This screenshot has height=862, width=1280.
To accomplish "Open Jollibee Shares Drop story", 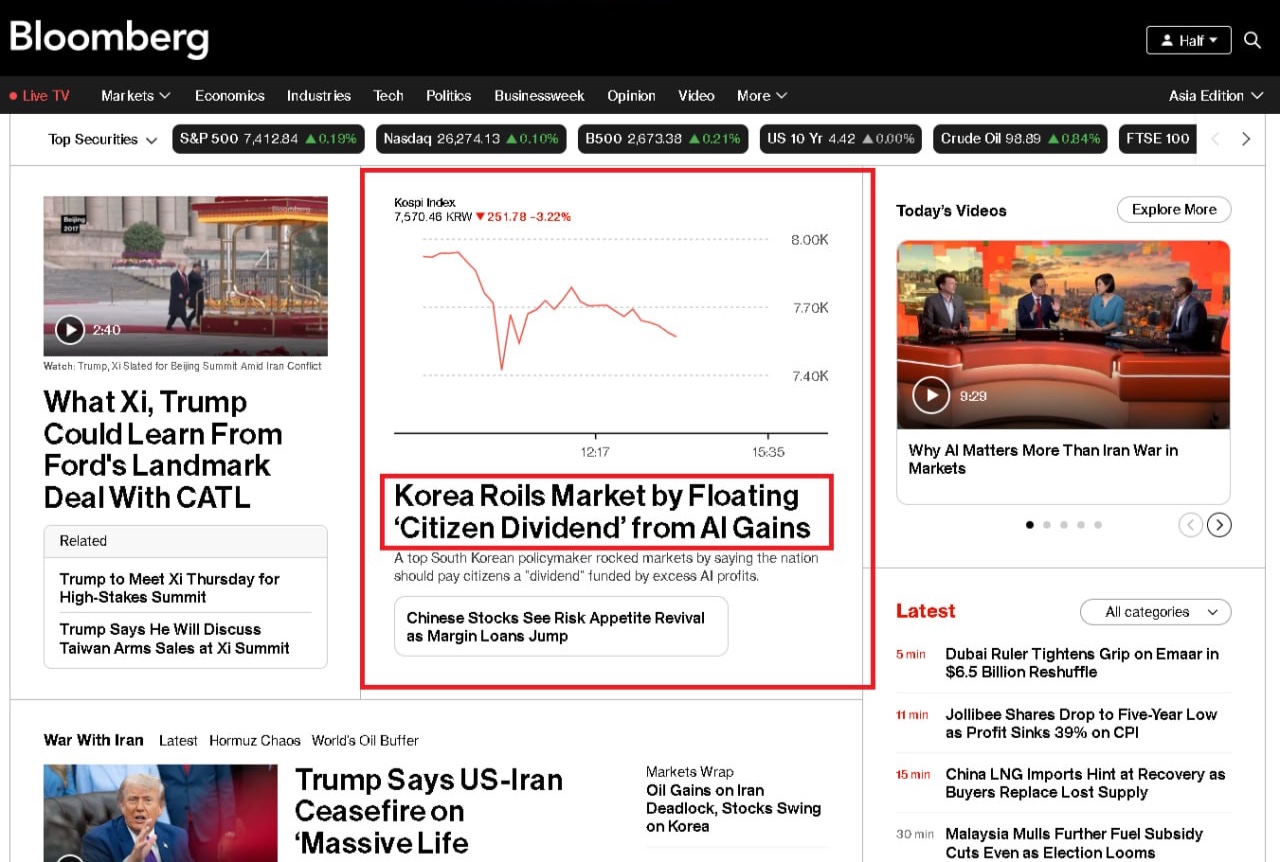I will pos(1081,723).
